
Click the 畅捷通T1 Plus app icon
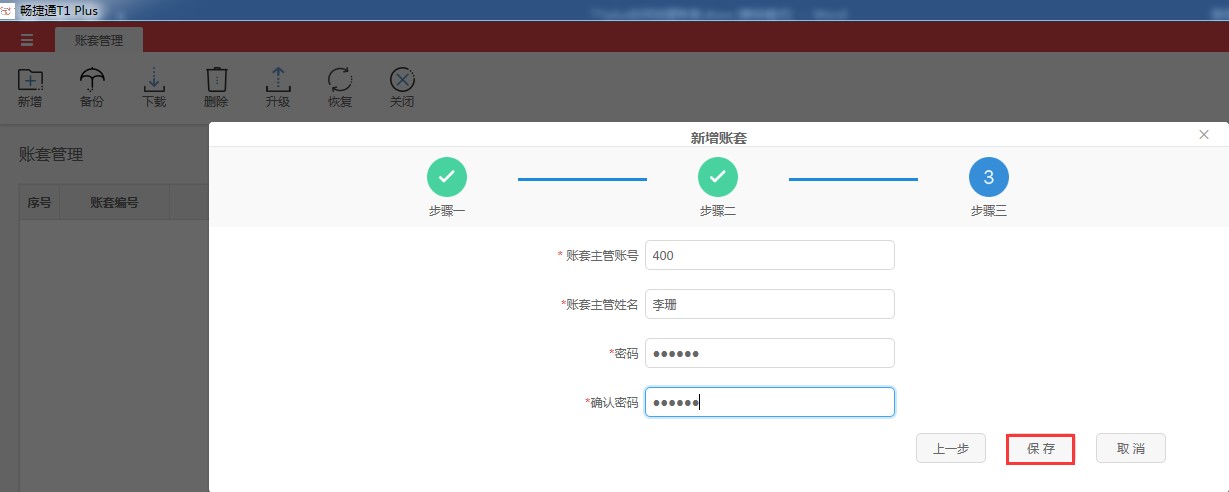8,10
